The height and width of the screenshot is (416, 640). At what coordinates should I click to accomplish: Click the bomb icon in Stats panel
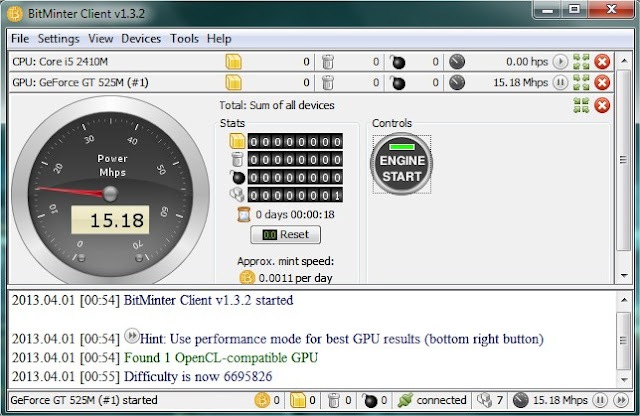pyautogui.click(x=237, y=178)
